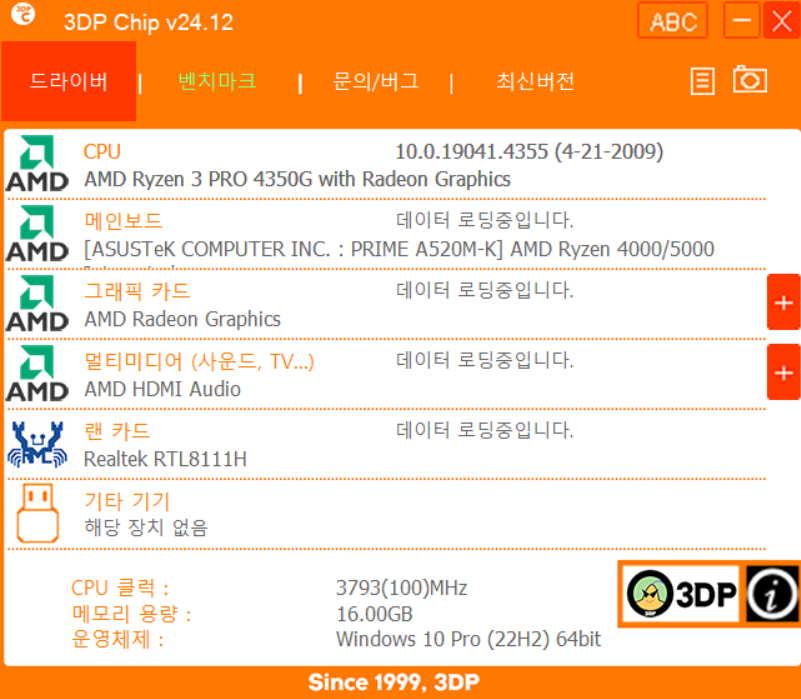801x699 pixels.
Task: Open the 문의/버그 tab
Action: pos(376,82)
